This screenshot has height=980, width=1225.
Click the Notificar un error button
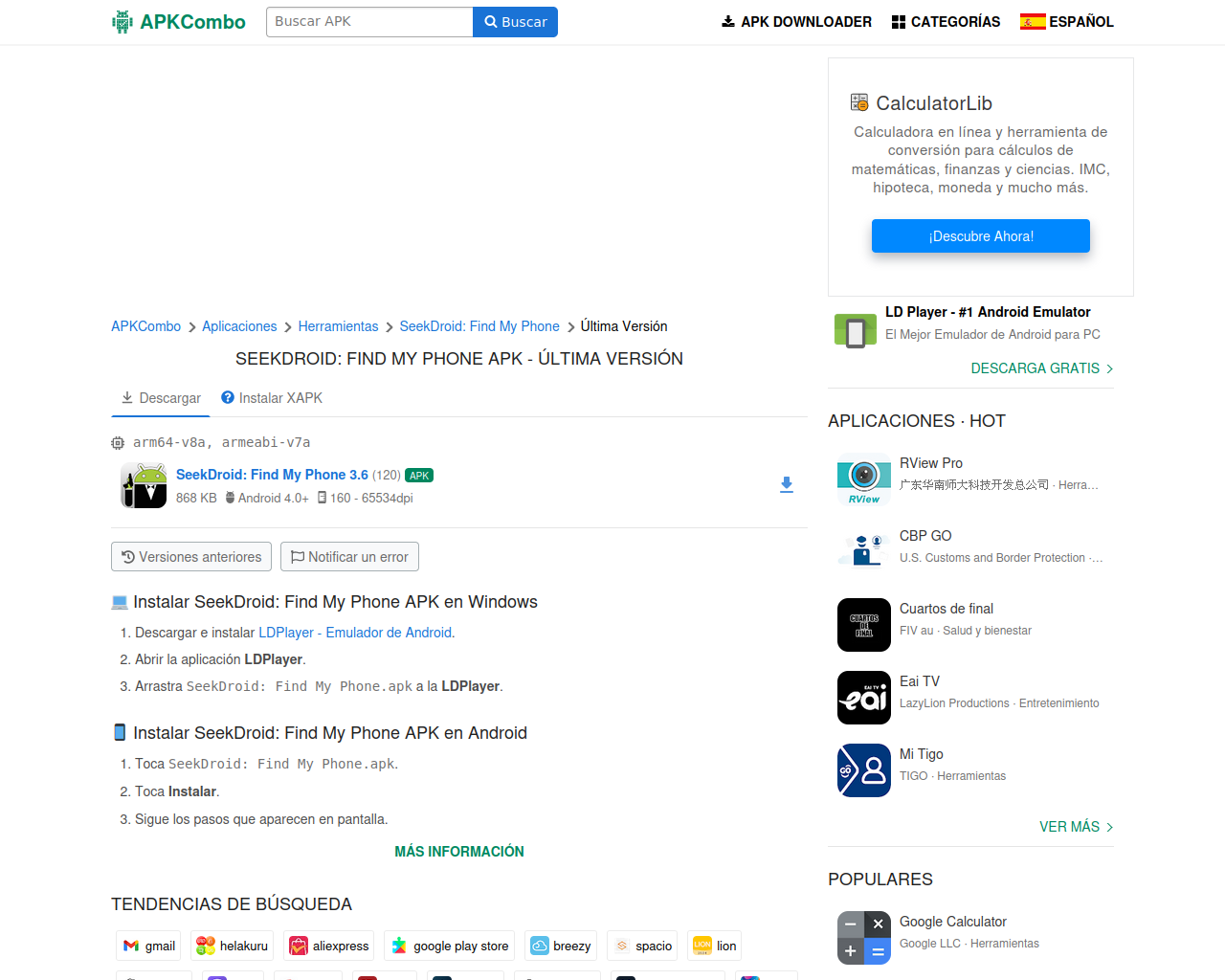[349, 557]
